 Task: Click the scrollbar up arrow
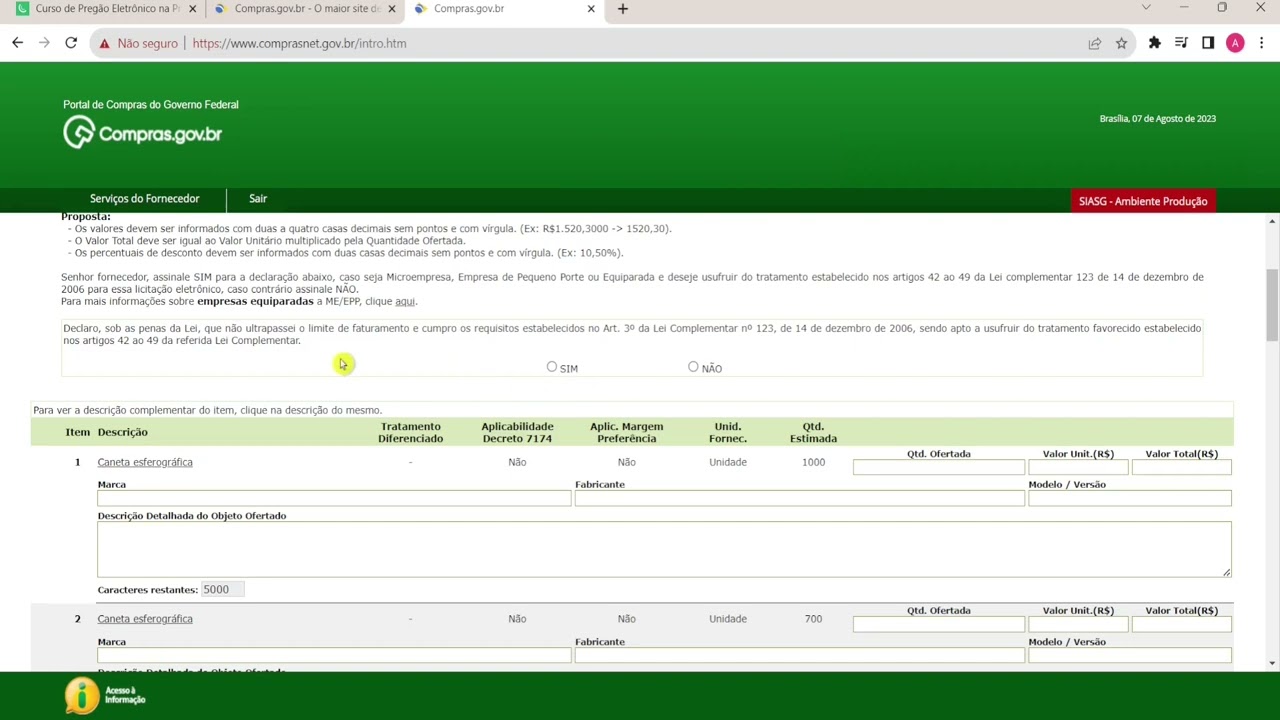tap(1272, 220)
